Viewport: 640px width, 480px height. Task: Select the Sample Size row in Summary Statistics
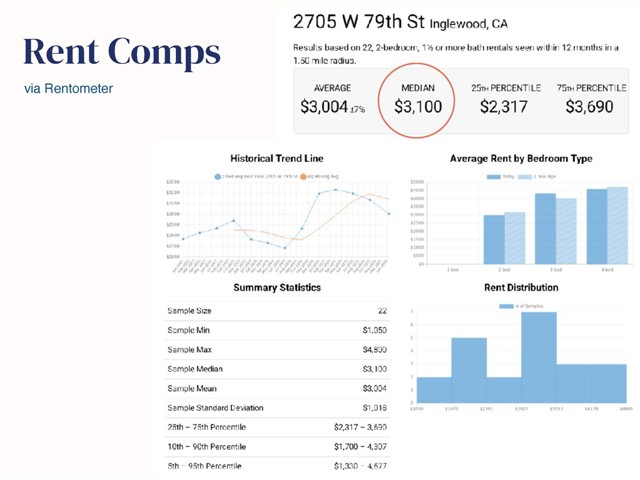276,311
